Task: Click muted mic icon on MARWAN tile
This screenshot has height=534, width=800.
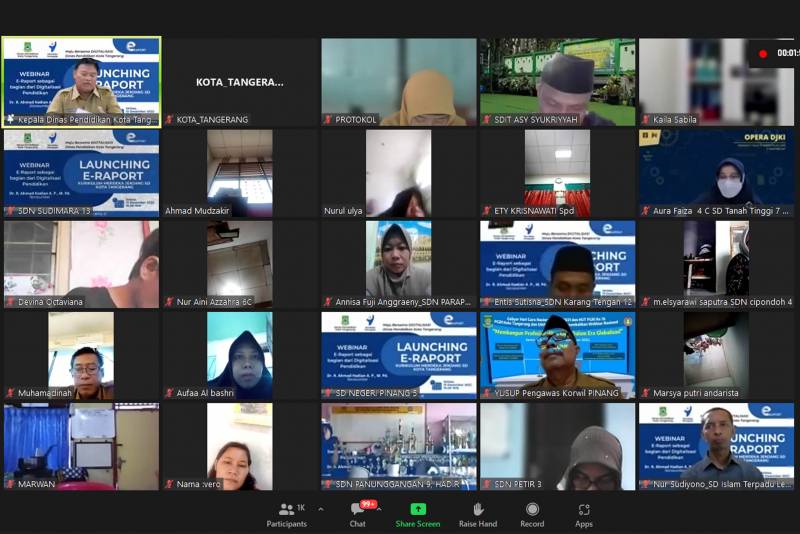Action: pos(10,485)
